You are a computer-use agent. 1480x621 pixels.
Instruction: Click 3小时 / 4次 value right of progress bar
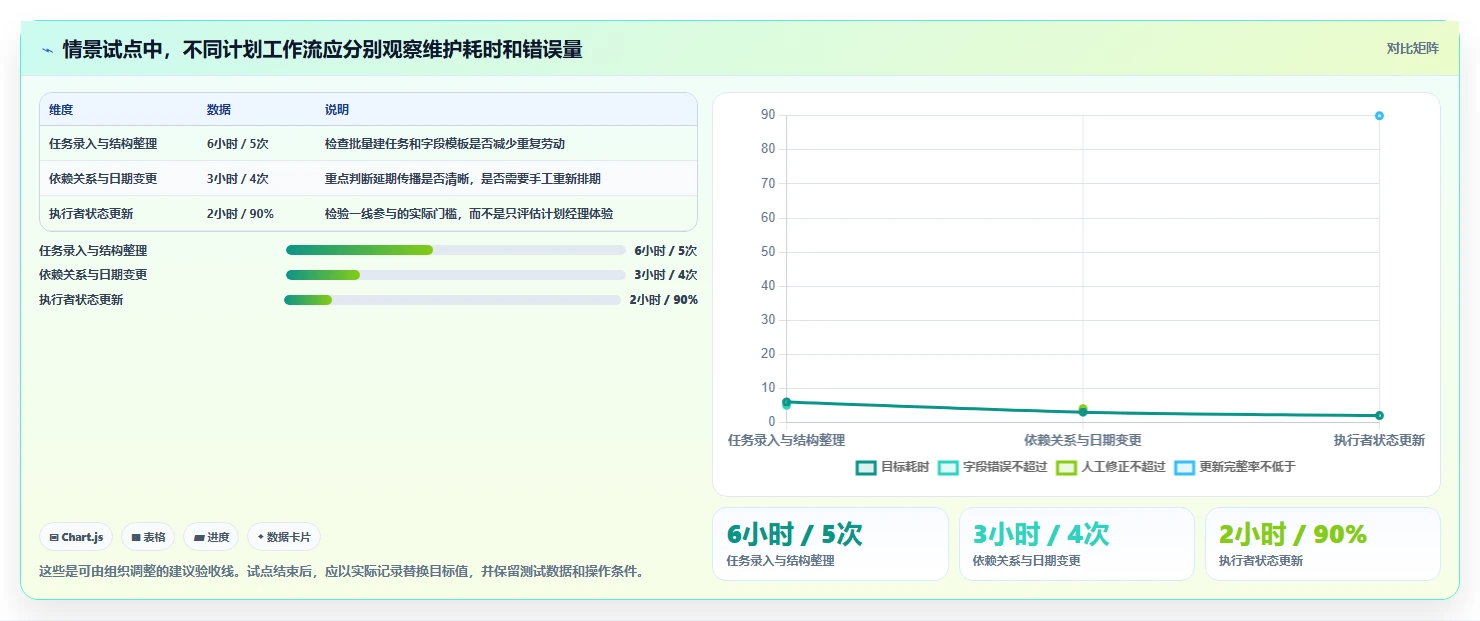point(666,275)
